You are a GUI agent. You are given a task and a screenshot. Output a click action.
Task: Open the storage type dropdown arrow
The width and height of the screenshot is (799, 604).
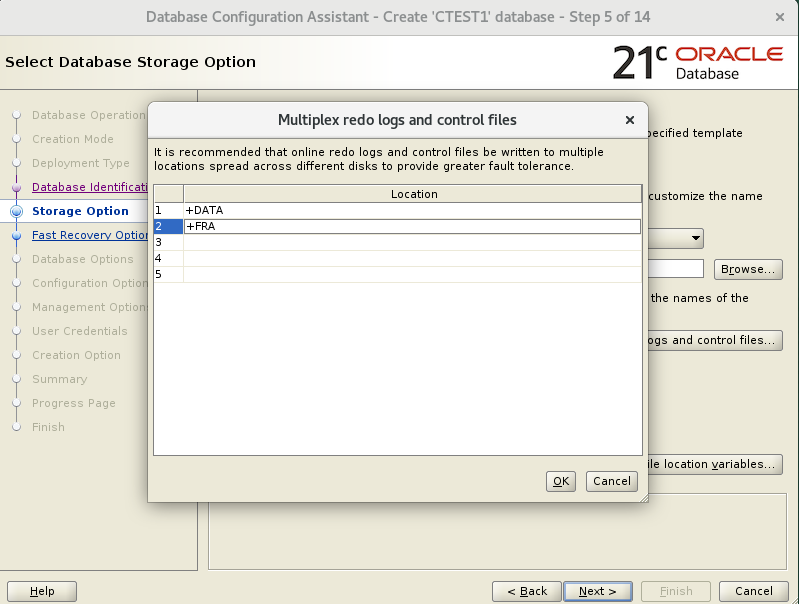click(696, 238)
